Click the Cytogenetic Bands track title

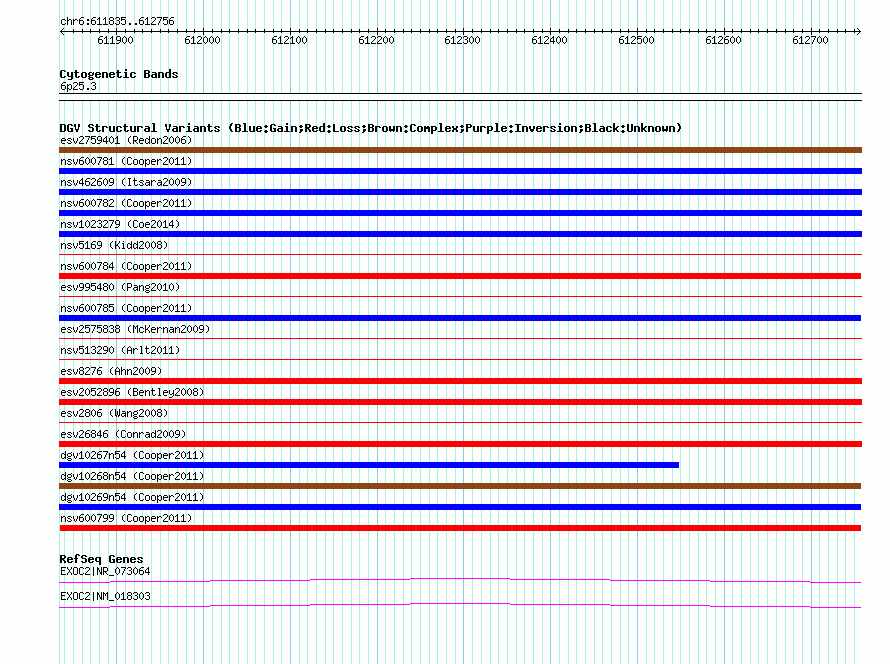click(x=119, y=74)
